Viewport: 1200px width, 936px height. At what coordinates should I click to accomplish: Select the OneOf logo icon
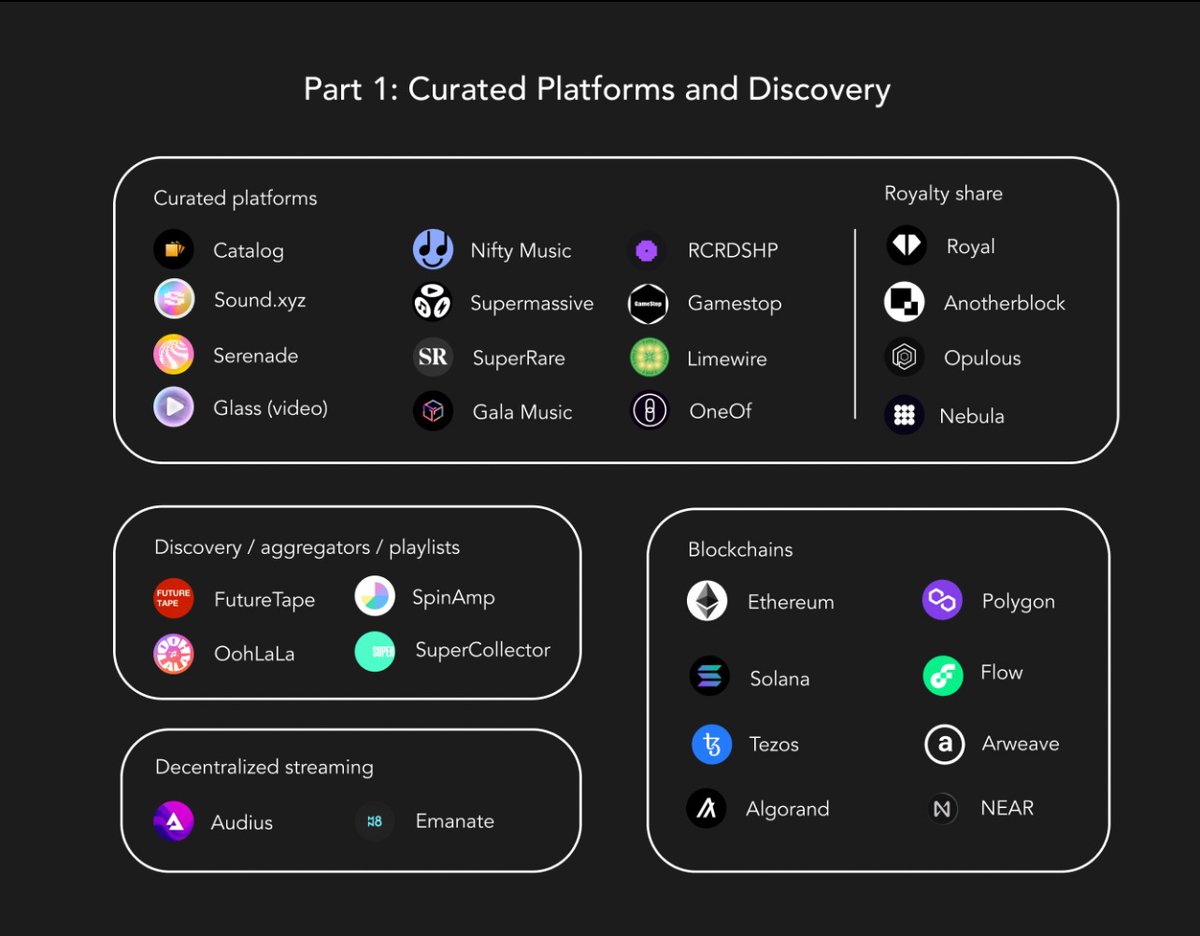[649, 410]
